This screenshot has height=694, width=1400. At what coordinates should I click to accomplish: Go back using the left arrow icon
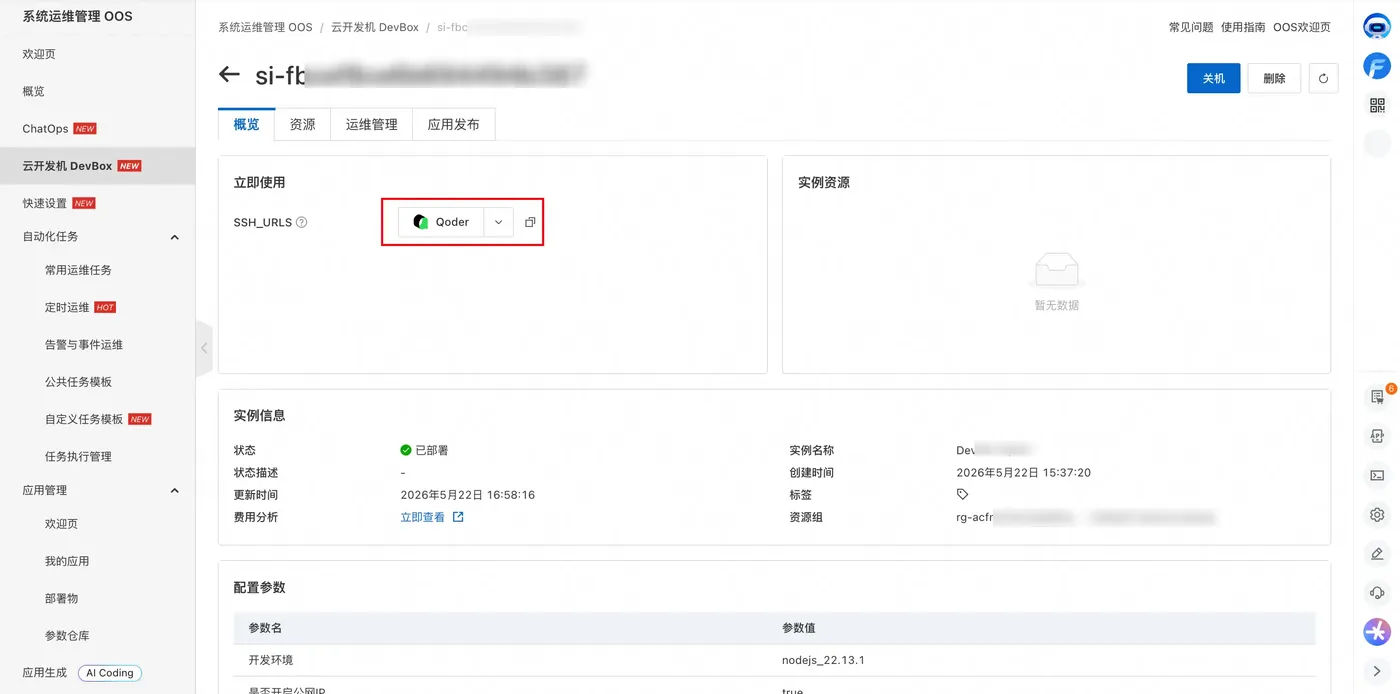click(x=229, y=75)
